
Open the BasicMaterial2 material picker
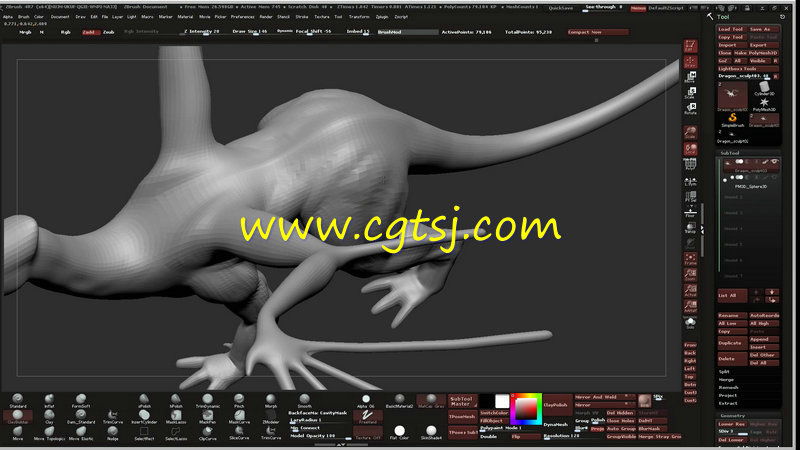[399, 401]
